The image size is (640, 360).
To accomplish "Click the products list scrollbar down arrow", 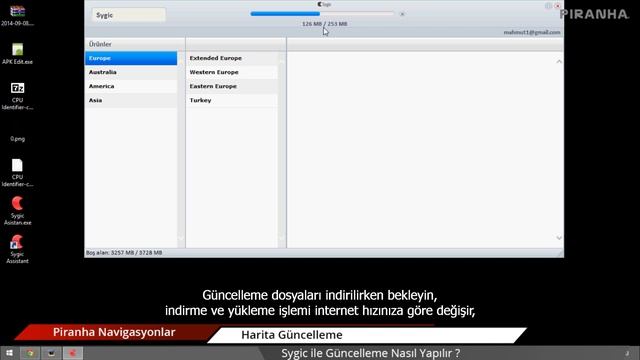I will (181, 238).
